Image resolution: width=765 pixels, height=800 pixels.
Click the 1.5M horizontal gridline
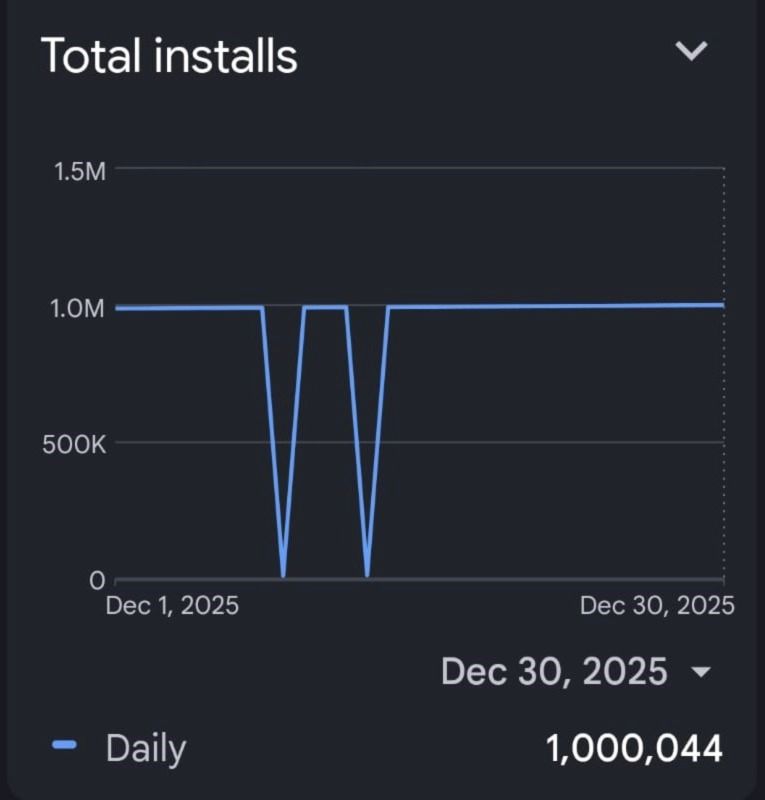tap(420, 169)
